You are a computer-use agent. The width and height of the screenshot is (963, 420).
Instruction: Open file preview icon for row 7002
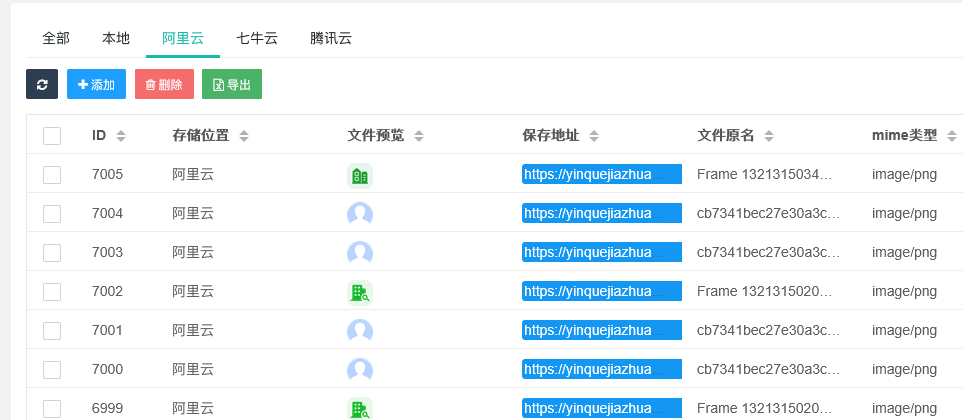pyautogui.click(x=360, y=292)
